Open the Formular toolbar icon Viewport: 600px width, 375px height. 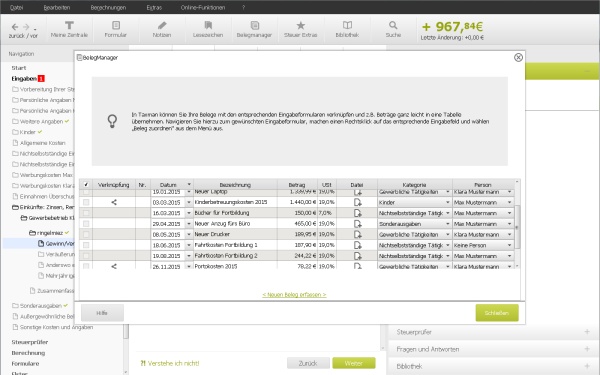click(116, 29)
